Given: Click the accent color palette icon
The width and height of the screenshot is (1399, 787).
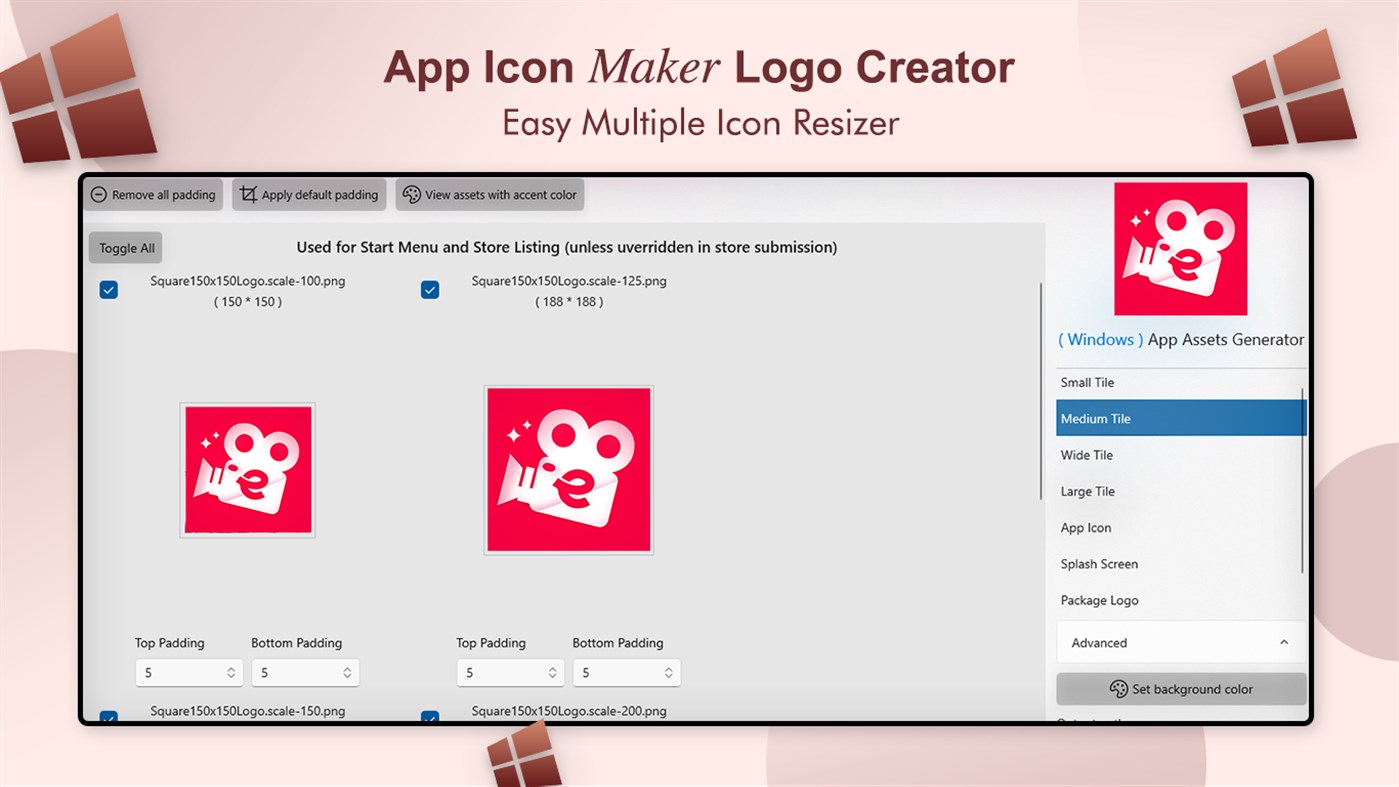Looking at the screenshot, I should (411, 194).
